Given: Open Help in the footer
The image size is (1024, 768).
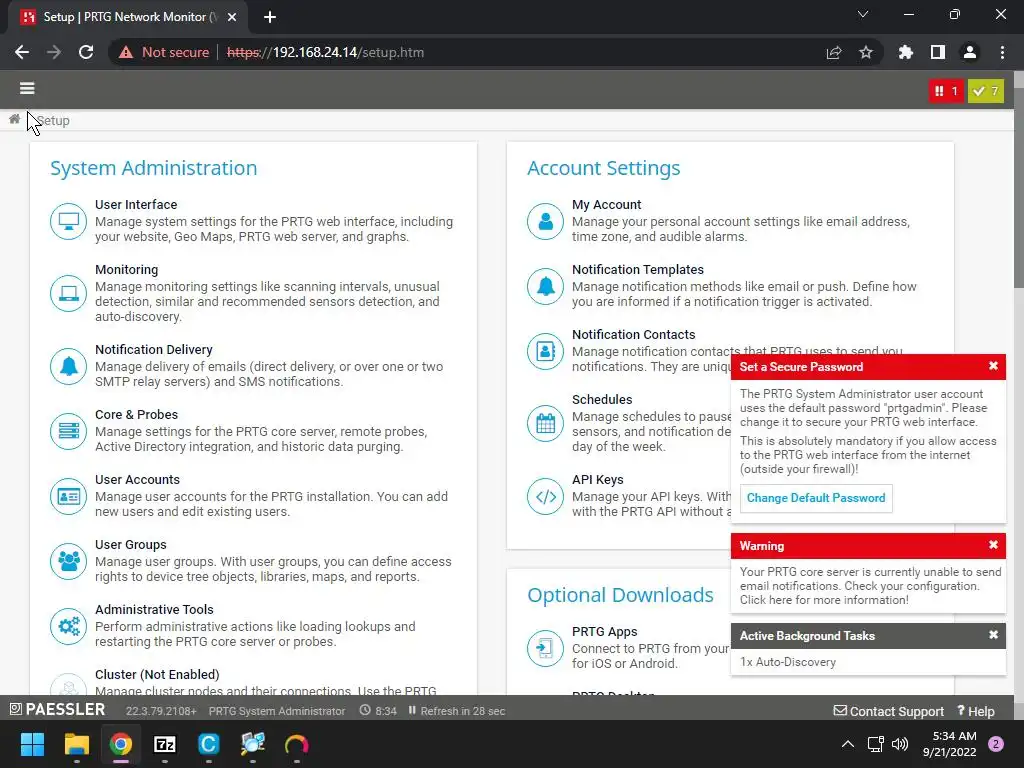Looking at the screenshot, I should tap(976, 711).
